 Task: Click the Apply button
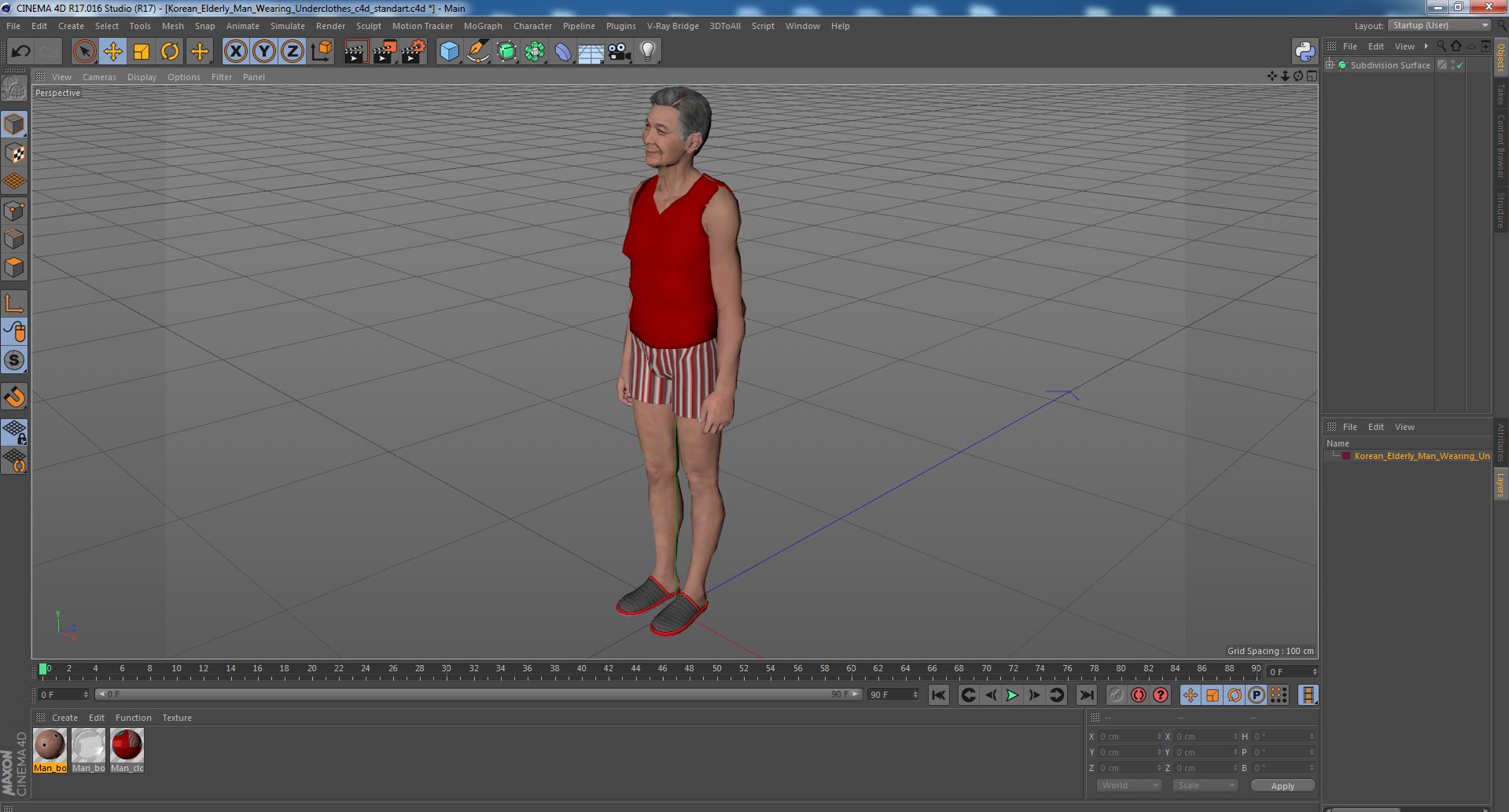(x=1282, y=786)
